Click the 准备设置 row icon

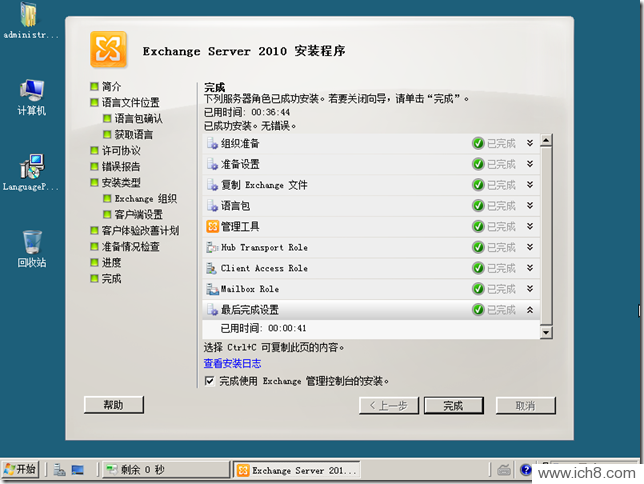212,164
